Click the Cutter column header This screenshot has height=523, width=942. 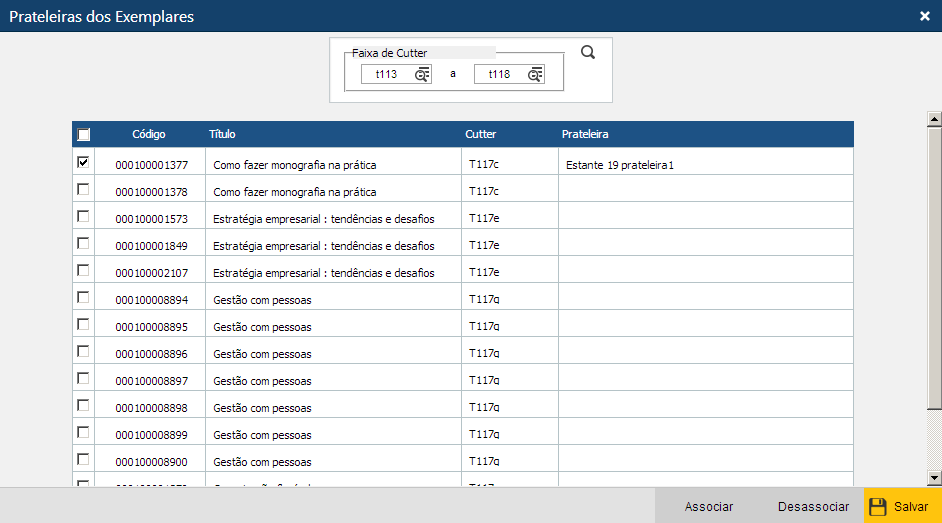click(480, 134)
